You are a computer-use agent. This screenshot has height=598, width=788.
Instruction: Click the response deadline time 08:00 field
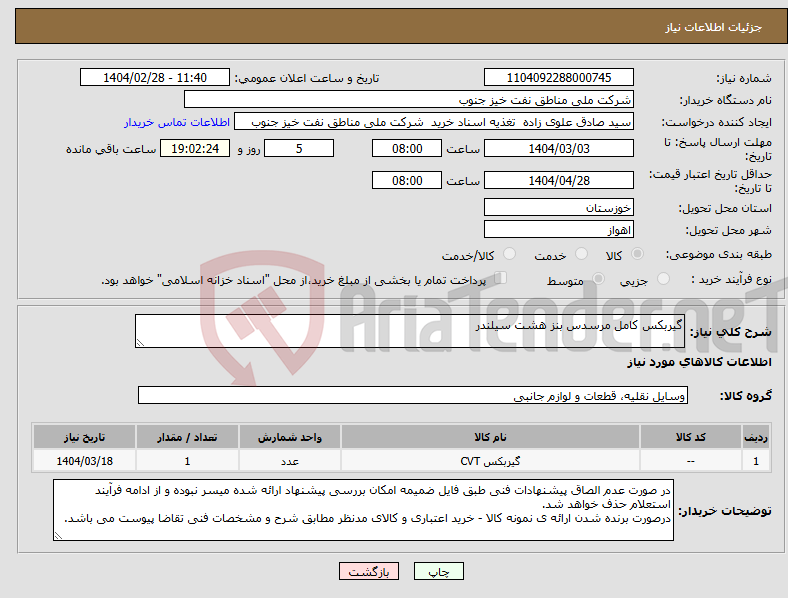tap(407, 149)
